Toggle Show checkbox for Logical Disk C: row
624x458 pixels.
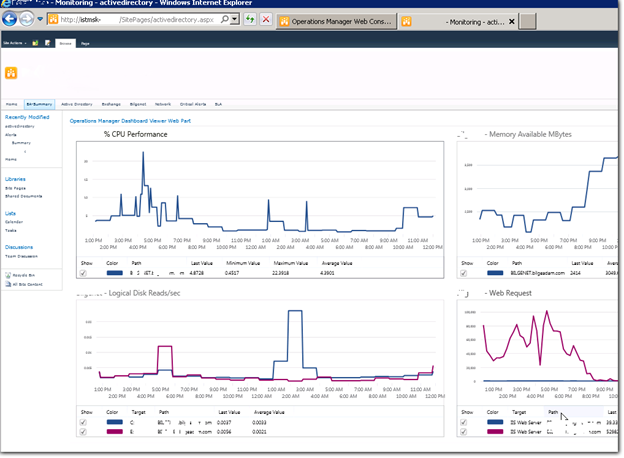click(83, 422)
